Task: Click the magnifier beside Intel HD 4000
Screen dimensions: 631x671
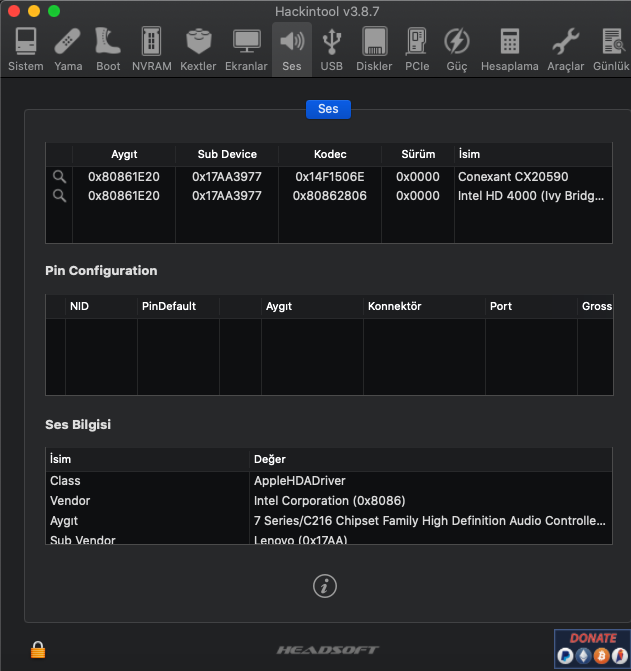Action: [59, 196]
